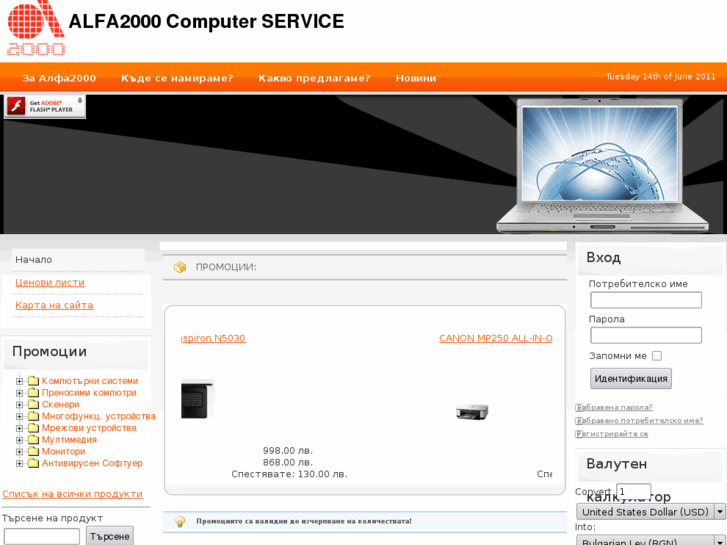The height and width of the screenshot is (545, 727).
Task: Open Мултимедия category
Action: pyautogui.click(x=69, y=439)
